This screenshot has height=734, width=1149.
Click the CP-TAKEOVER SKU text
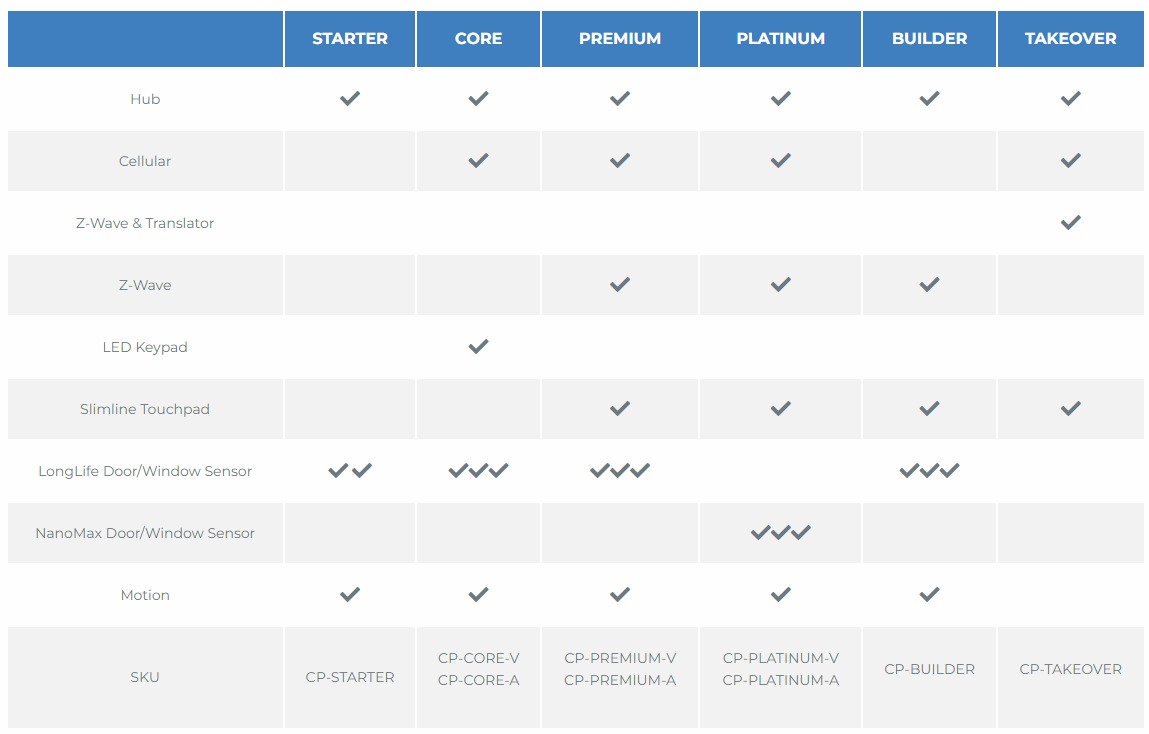(1071, 670)
